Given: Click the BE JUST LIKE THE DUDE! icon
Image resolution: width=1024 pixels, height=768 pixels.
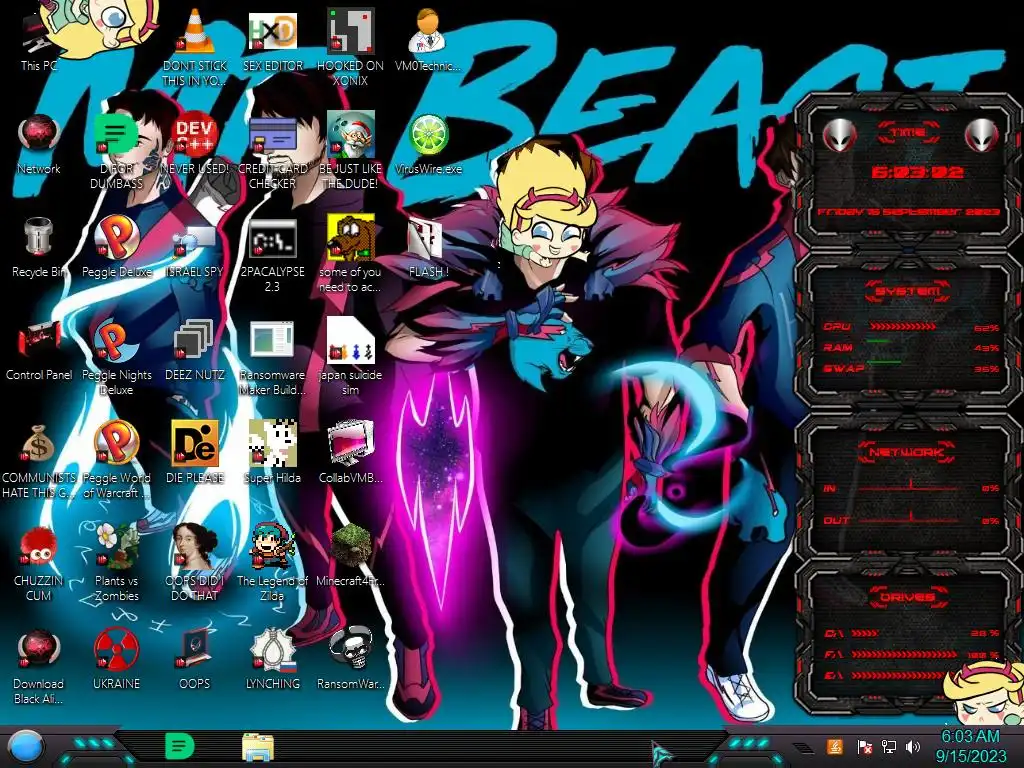Looking at the screenshot, I should (351, 150).
